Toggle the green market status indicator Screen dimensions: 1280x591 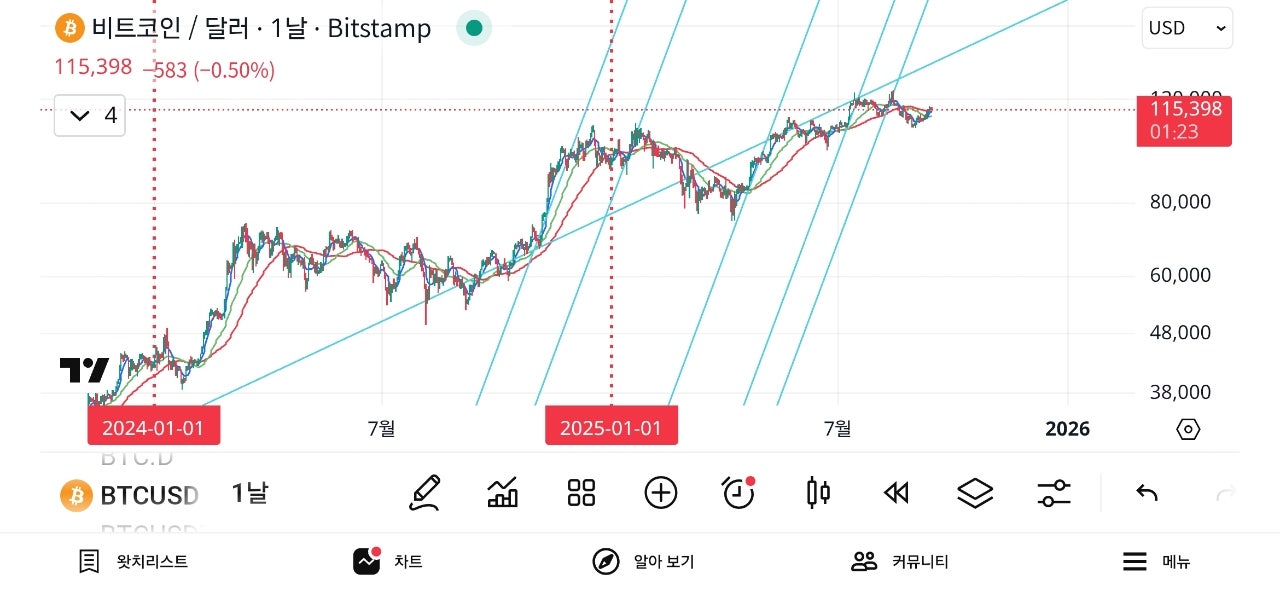click(x=474, y=28)
